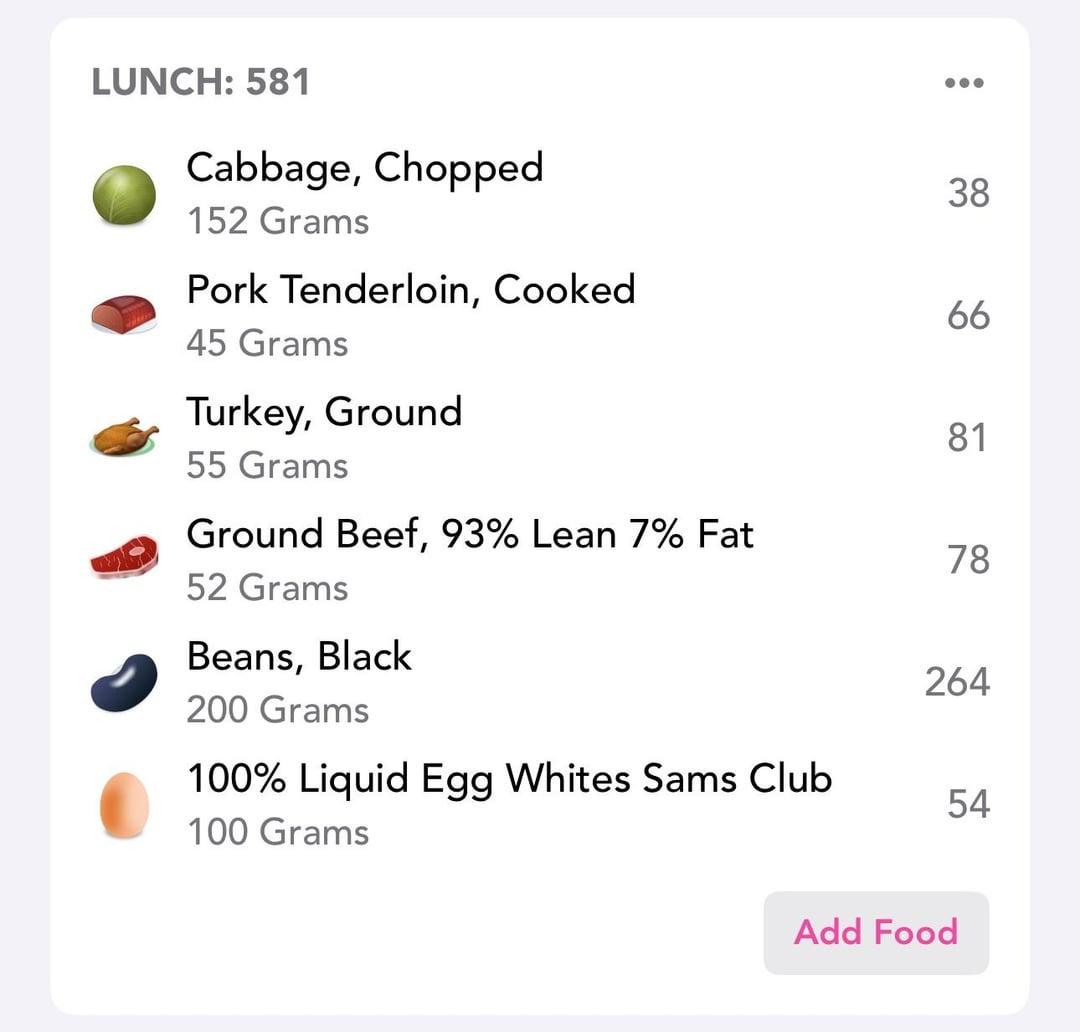Tap the red steak beef icon
1080x1032 pixels.
(x=124, y=558)
